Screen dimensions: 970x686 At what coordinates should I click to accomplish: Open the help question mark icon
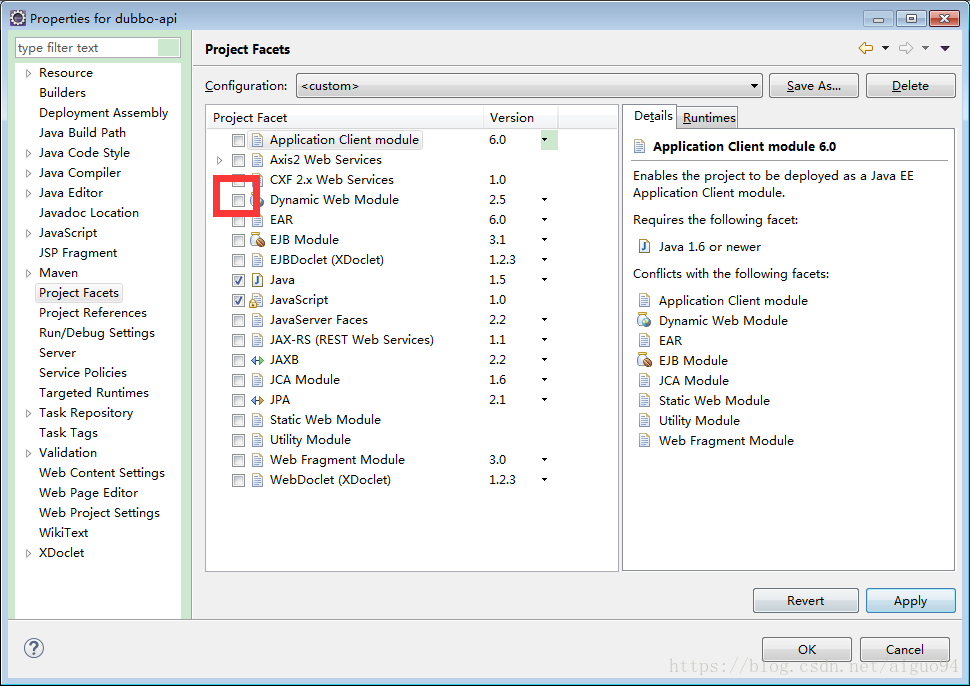34,648
